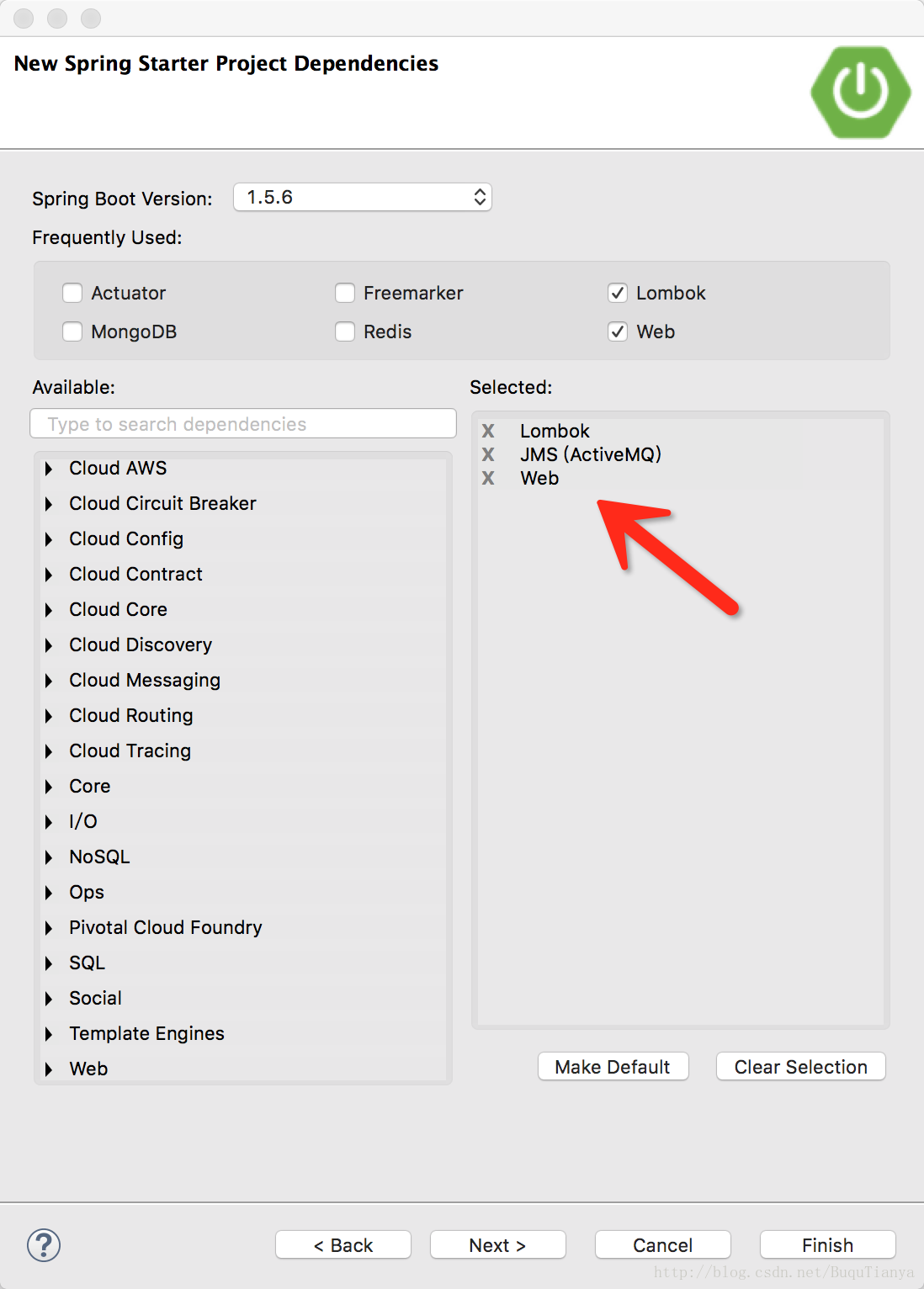The width and height of the screenshot is (924, 1289).
Task: Click the Spring Boot power logo
Action: [x=861, y=92]
